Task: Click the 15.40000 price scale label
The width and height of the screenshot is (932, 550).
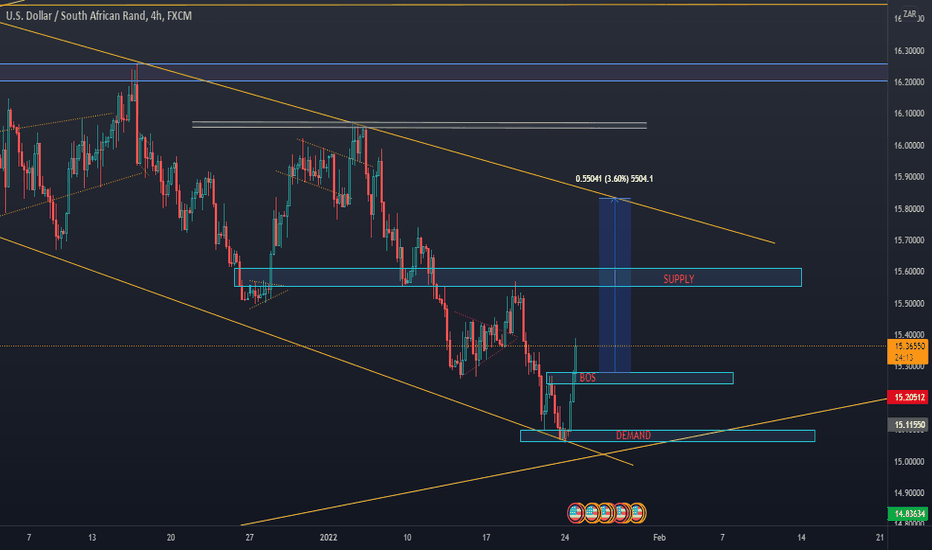Action: (x=909, y=335)
